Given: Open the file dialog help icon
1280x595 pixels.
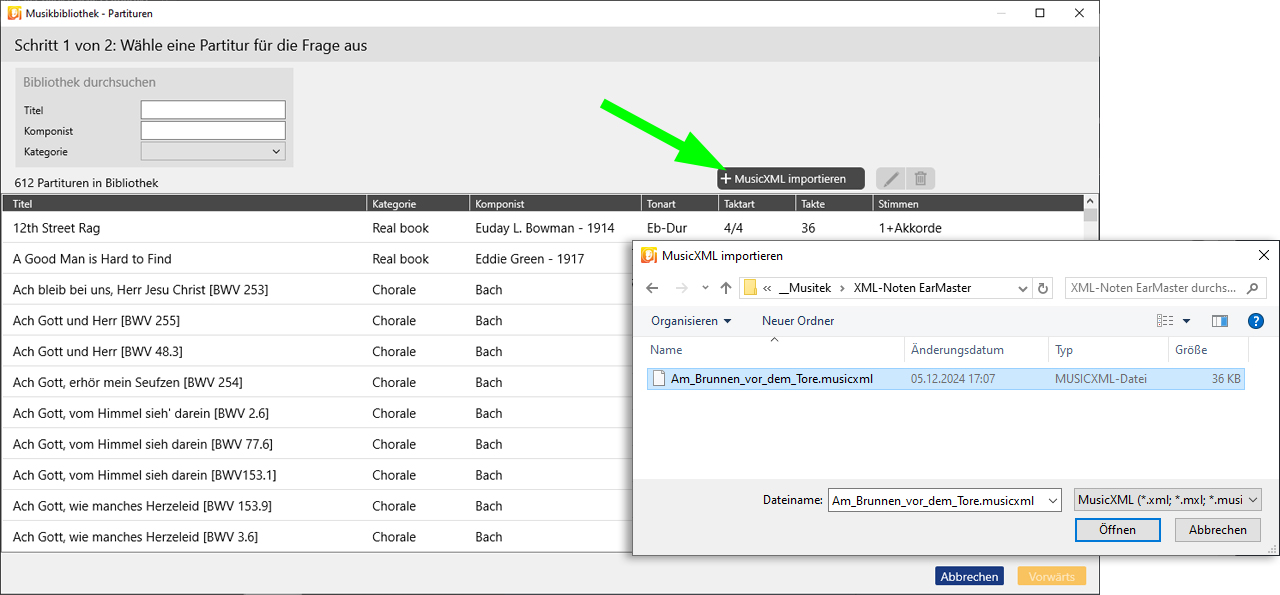Looking at the screenshot, I should 1256,321.
